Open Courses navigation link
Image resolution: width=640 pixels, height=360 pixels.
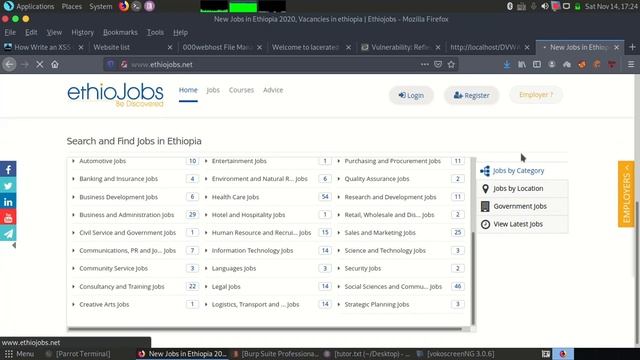[x=241, y=90]
